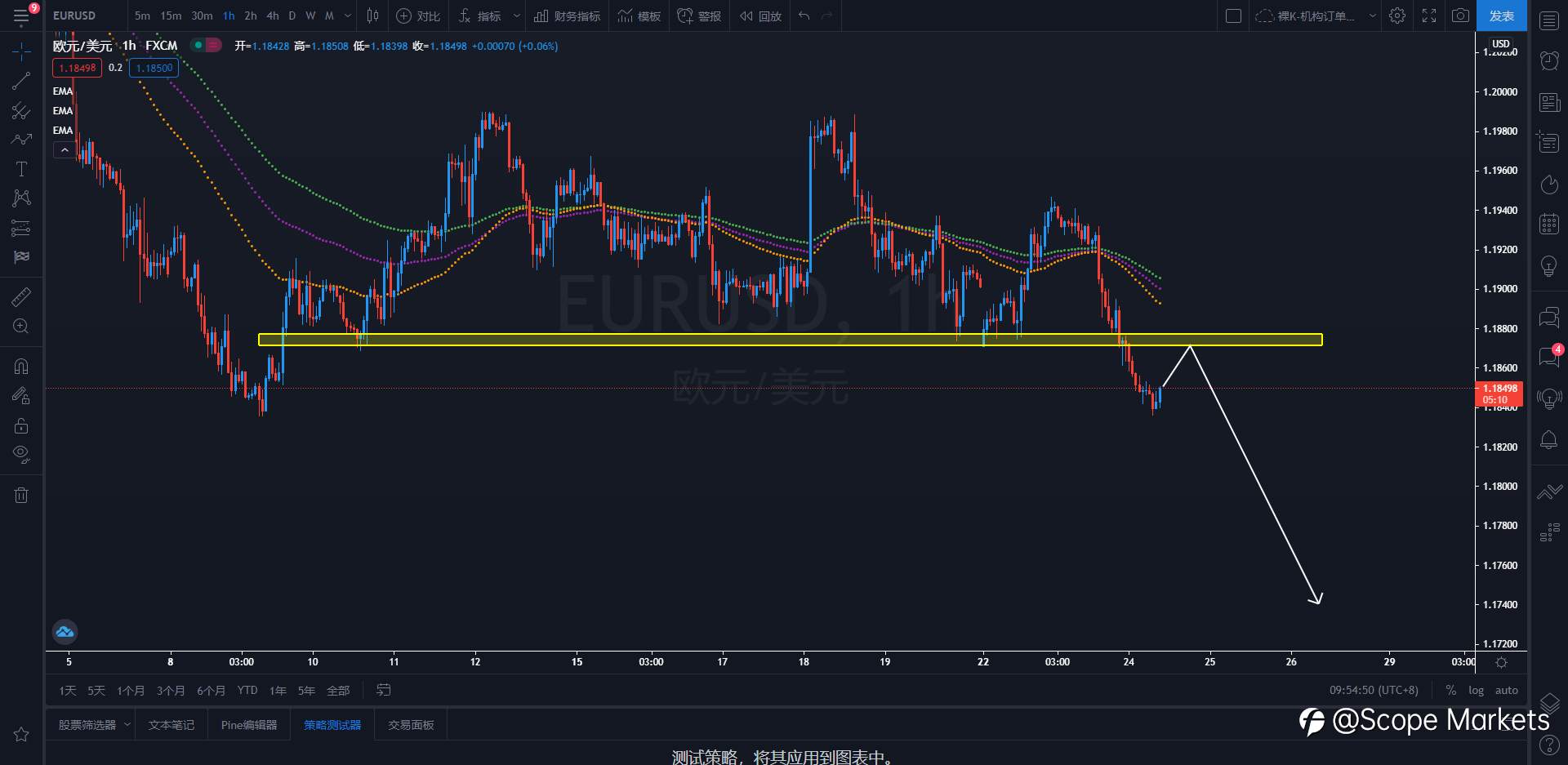The image size is (1568, 765).
Task: Set the range to 3个月
Action: 171,691
